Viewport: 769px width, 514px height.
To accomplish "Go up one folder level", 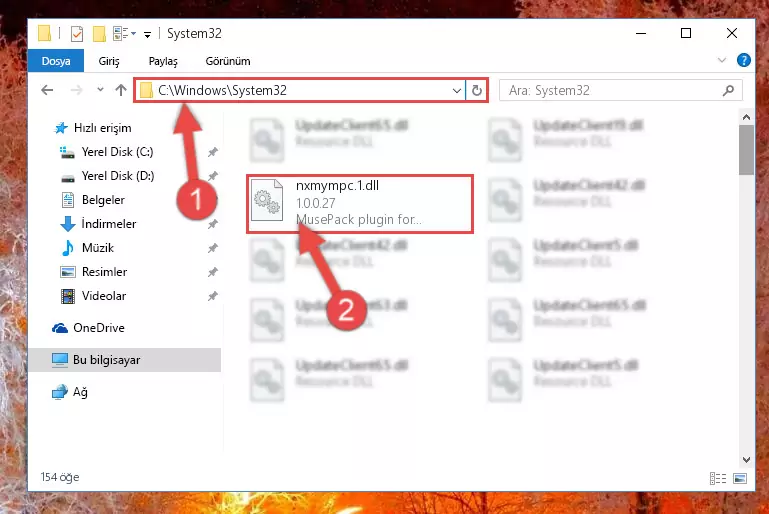I will [x=121, y=90].
